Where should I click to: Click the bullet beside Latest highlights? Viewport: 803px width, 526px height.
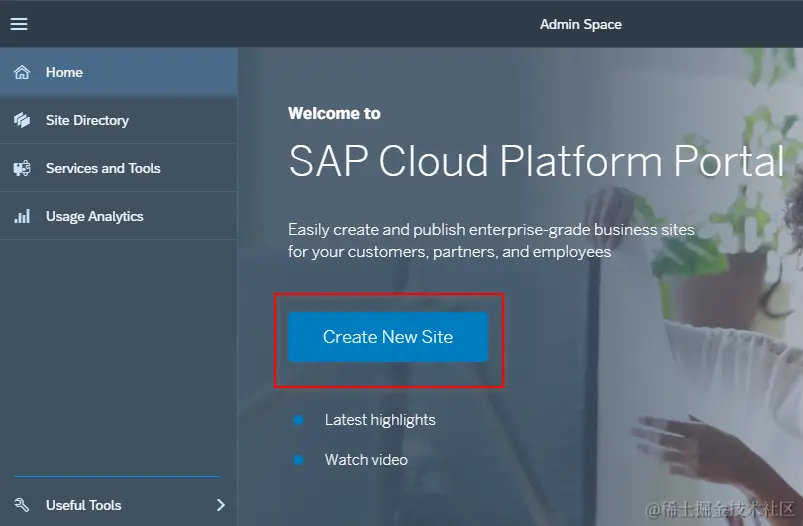click(298, 420)
